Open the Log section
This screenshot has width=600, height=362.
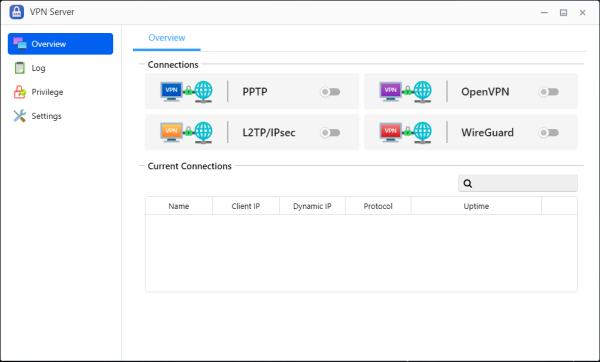click(x=60, y=68)
